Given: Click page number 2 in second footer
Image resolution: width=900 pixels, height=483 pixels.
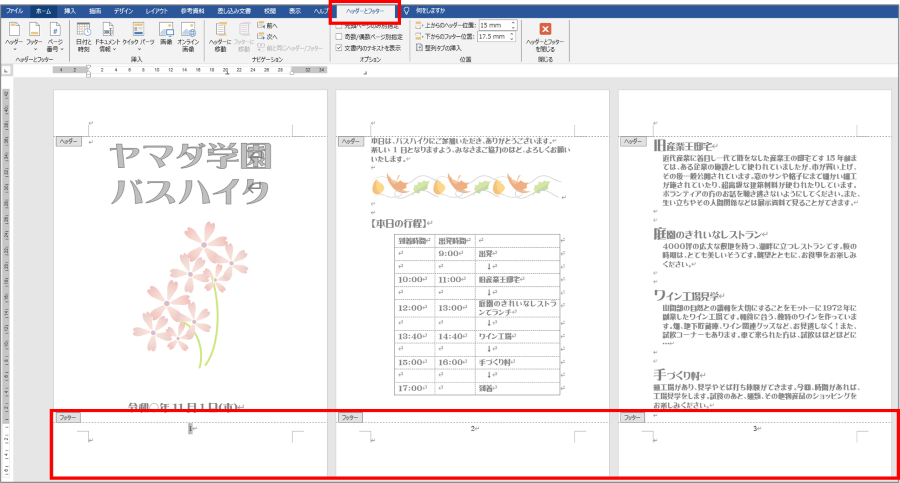Looking at the screenshot, I should click(473, 428).
